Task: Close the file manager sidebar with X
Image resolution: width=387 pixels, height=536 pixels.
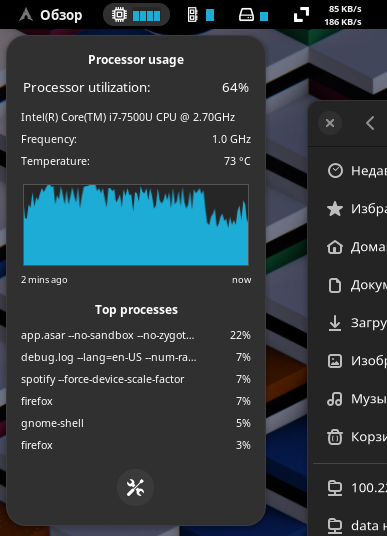Action: pos(330,123)
